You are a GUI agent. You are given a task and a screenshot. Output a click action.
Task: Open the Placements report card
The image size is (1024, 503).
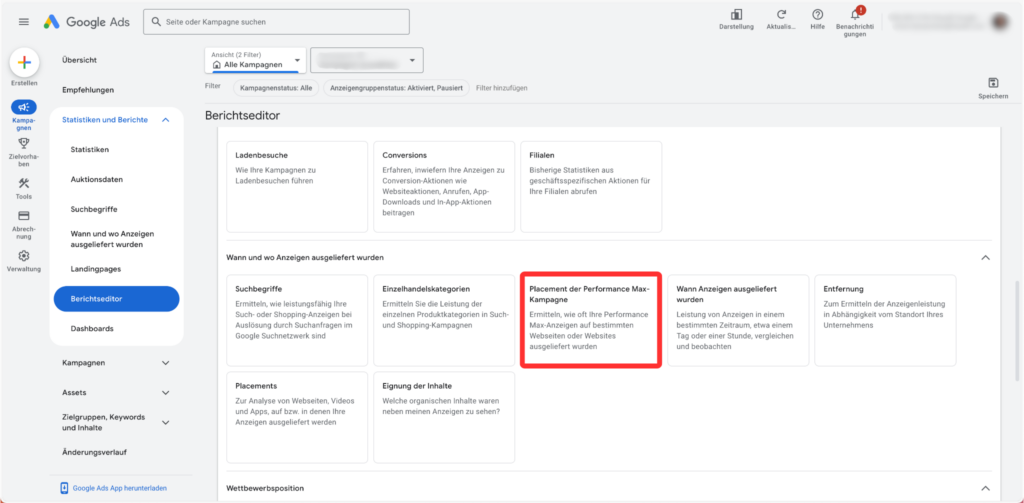(297, 417)
